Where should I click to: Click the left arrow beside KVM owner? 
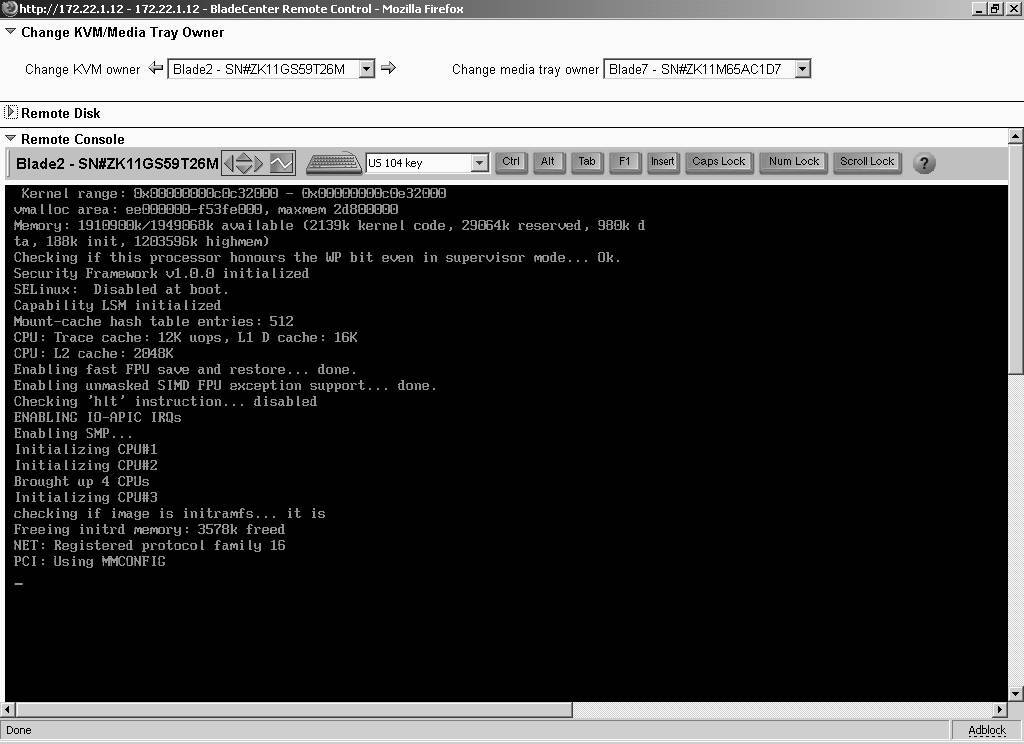(155, 69)
